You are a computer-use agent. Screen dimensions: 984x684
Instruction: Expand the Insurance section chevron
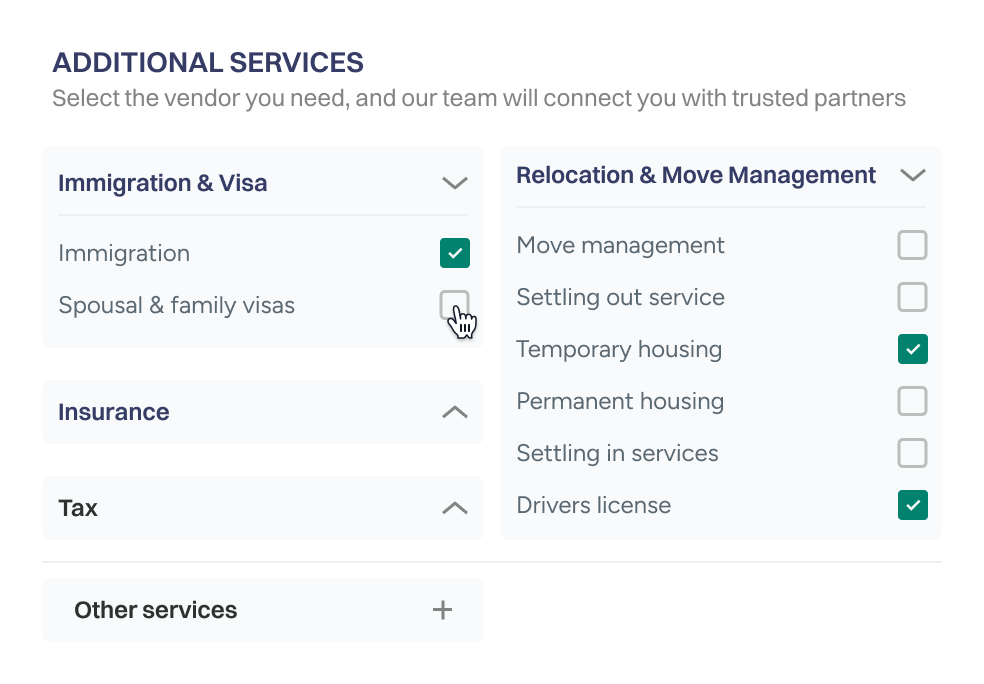[455, 412]
